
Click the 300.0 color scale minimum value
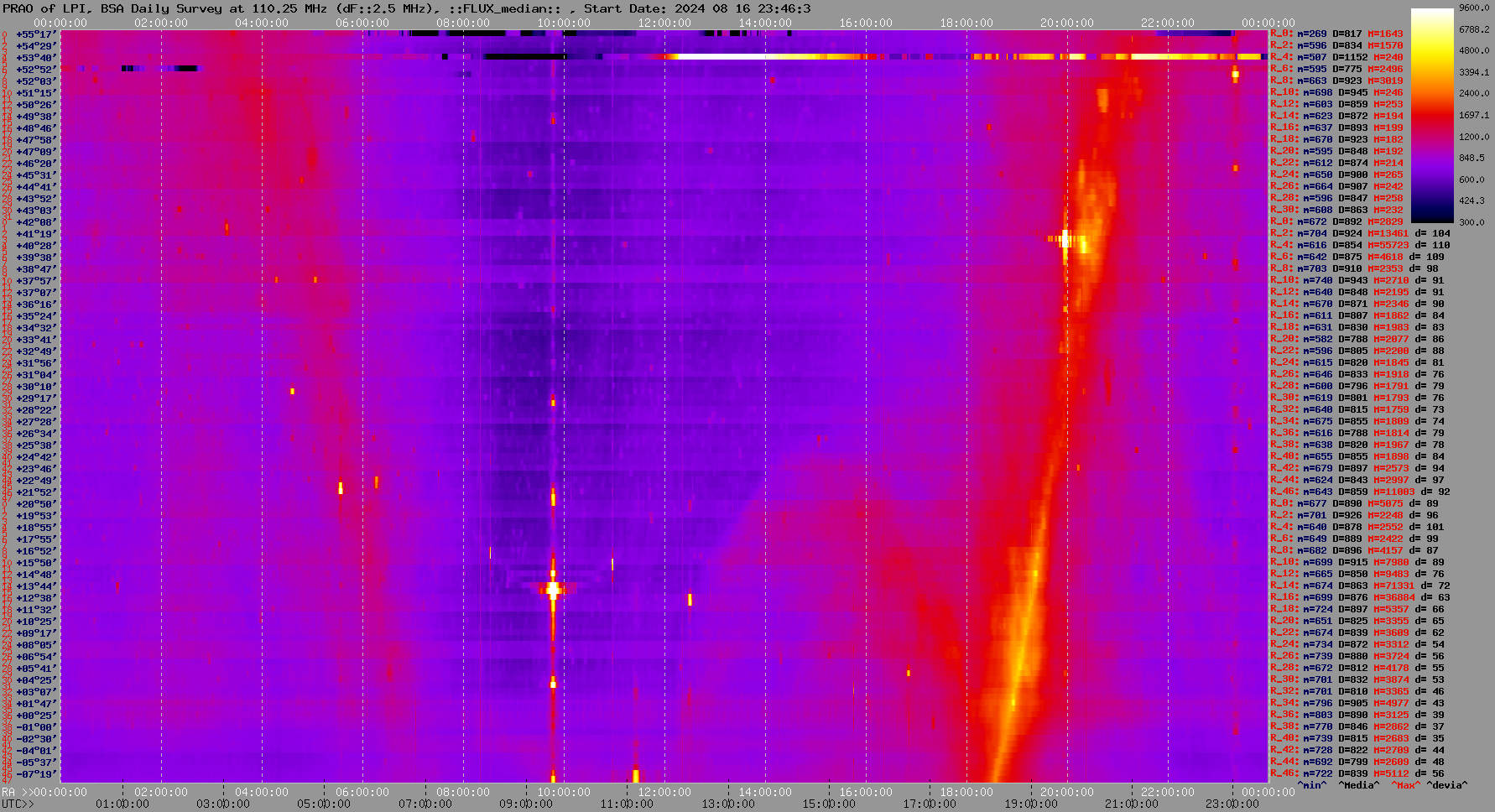[1471, 222]
